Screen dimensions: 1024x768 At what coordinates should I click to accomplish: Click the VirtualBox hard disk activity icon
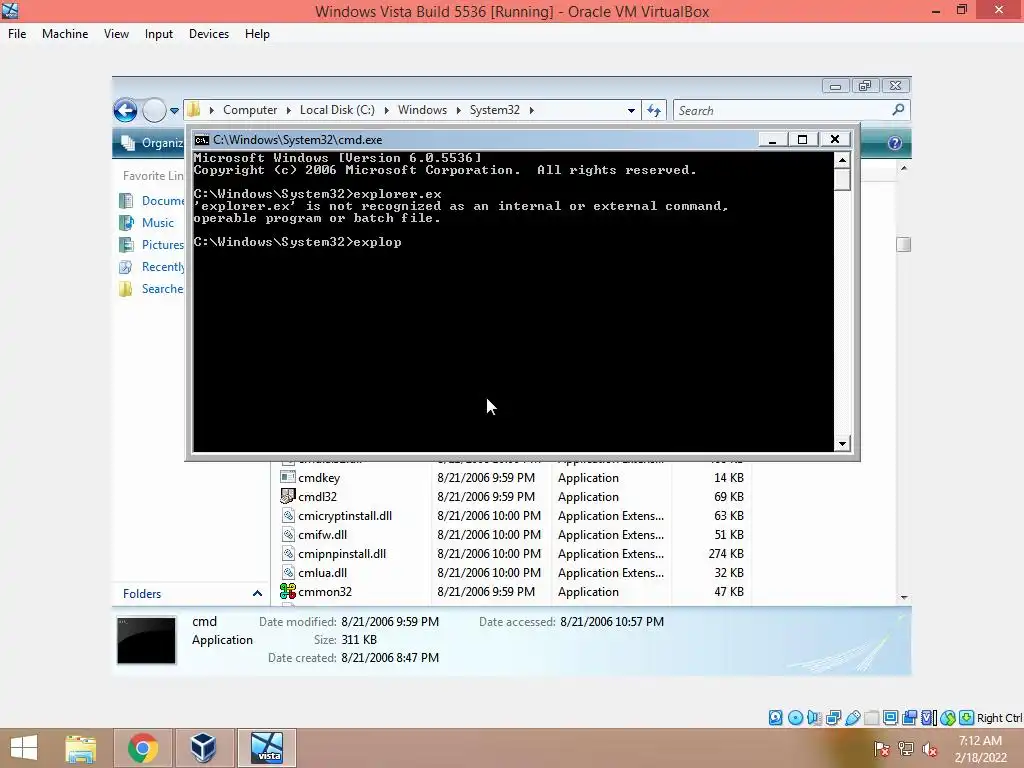tap(775, 718)
